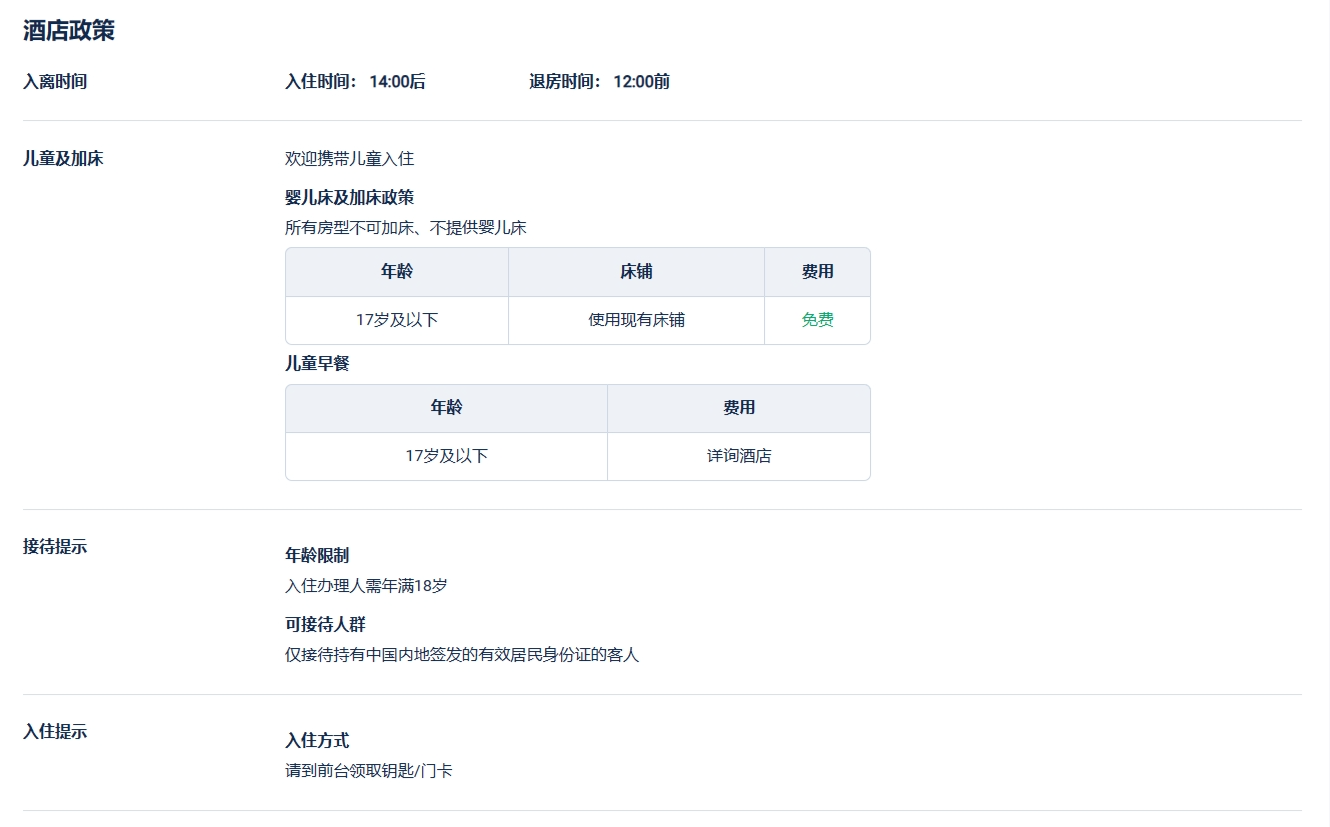This screenshot has width=1330, height=827.
Task: Select the 入离时间 section label
Action: tap(55, 82)
